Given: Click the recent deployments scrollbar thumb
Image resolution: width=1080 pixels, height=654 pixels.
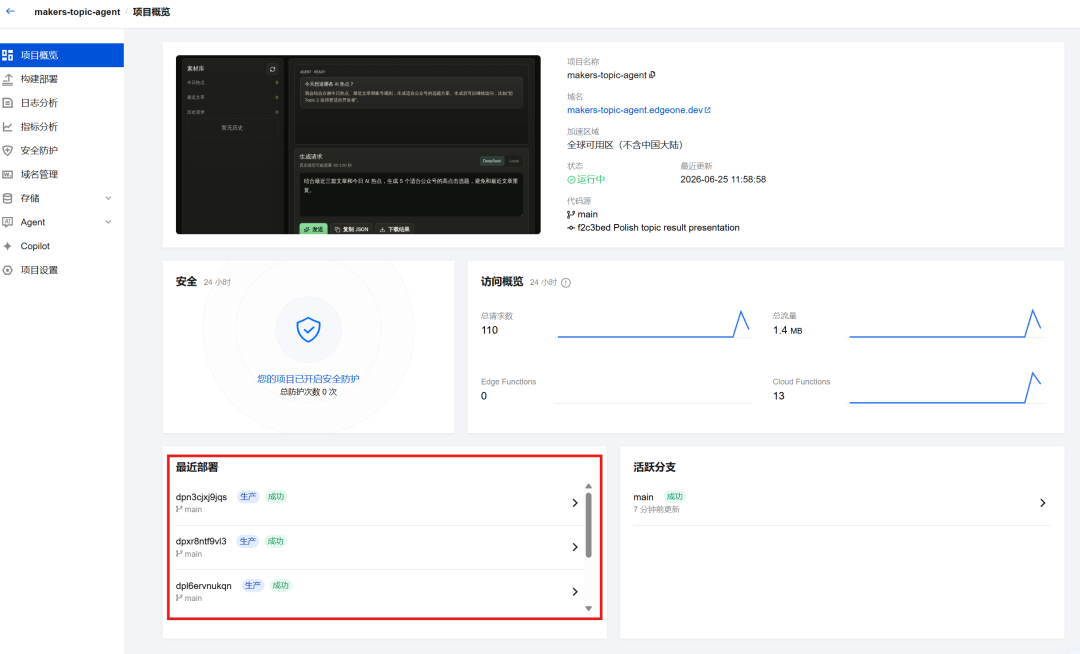Looking at the screenshot, I should pyautogui.click(x=589, y=525).
